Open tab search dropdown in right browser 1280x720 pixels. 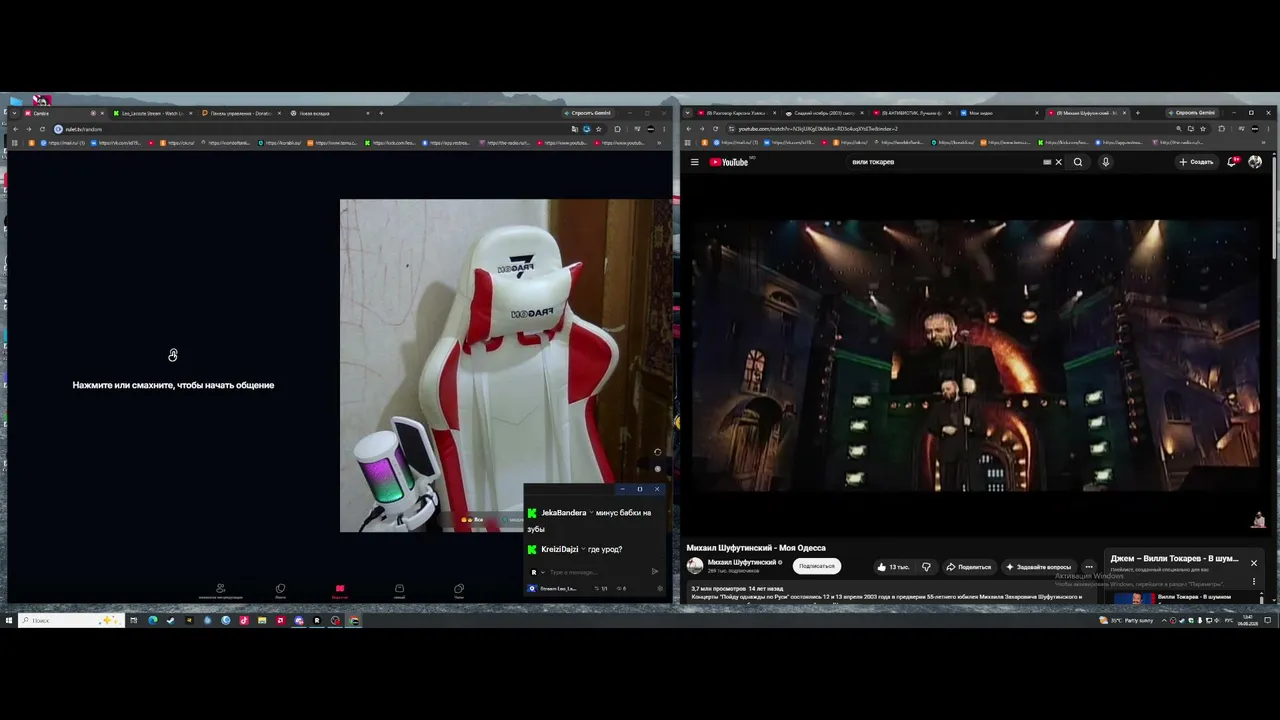click(688, 113)
